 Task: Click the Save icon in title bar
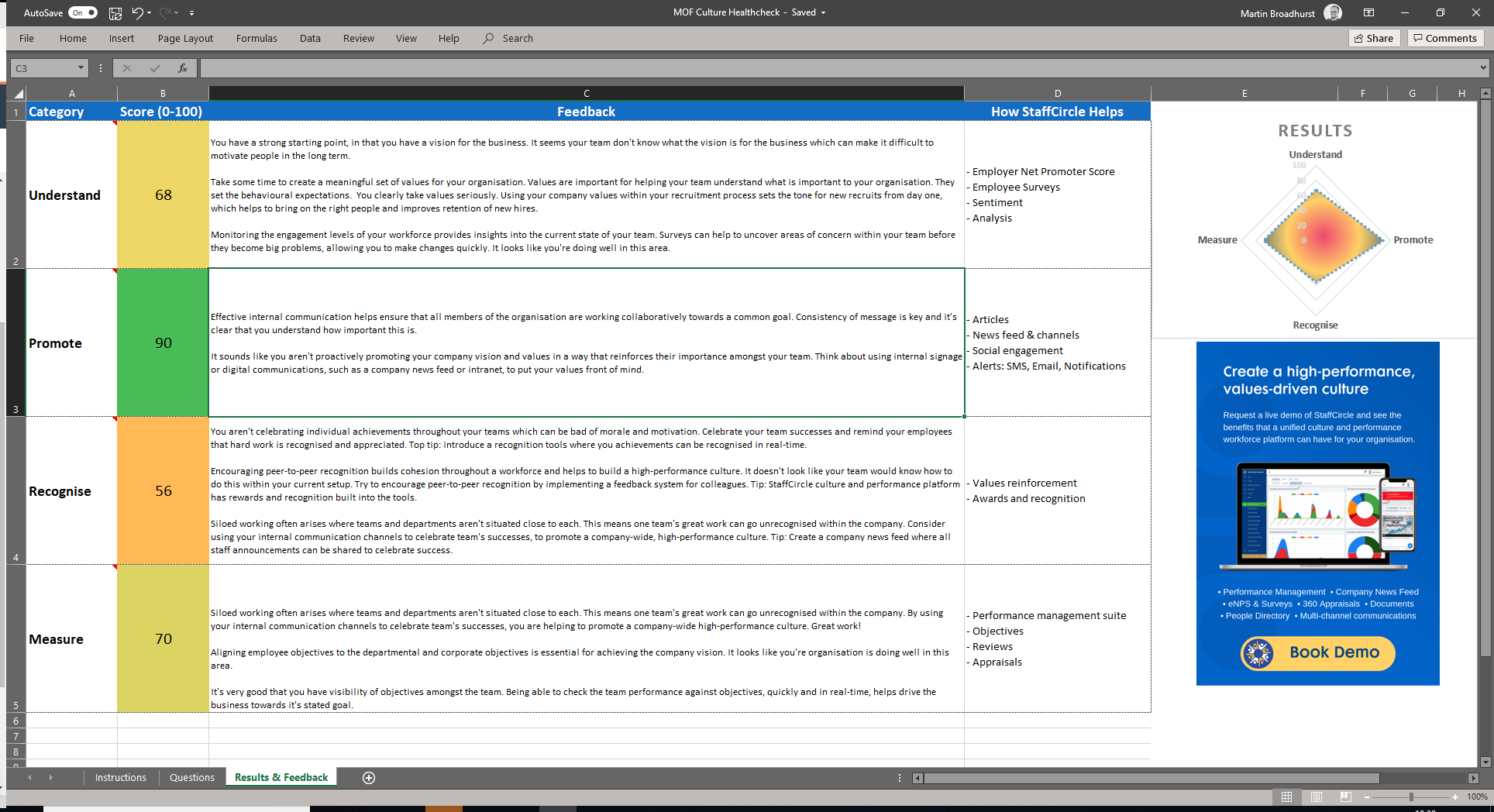[x=115, y=13]
